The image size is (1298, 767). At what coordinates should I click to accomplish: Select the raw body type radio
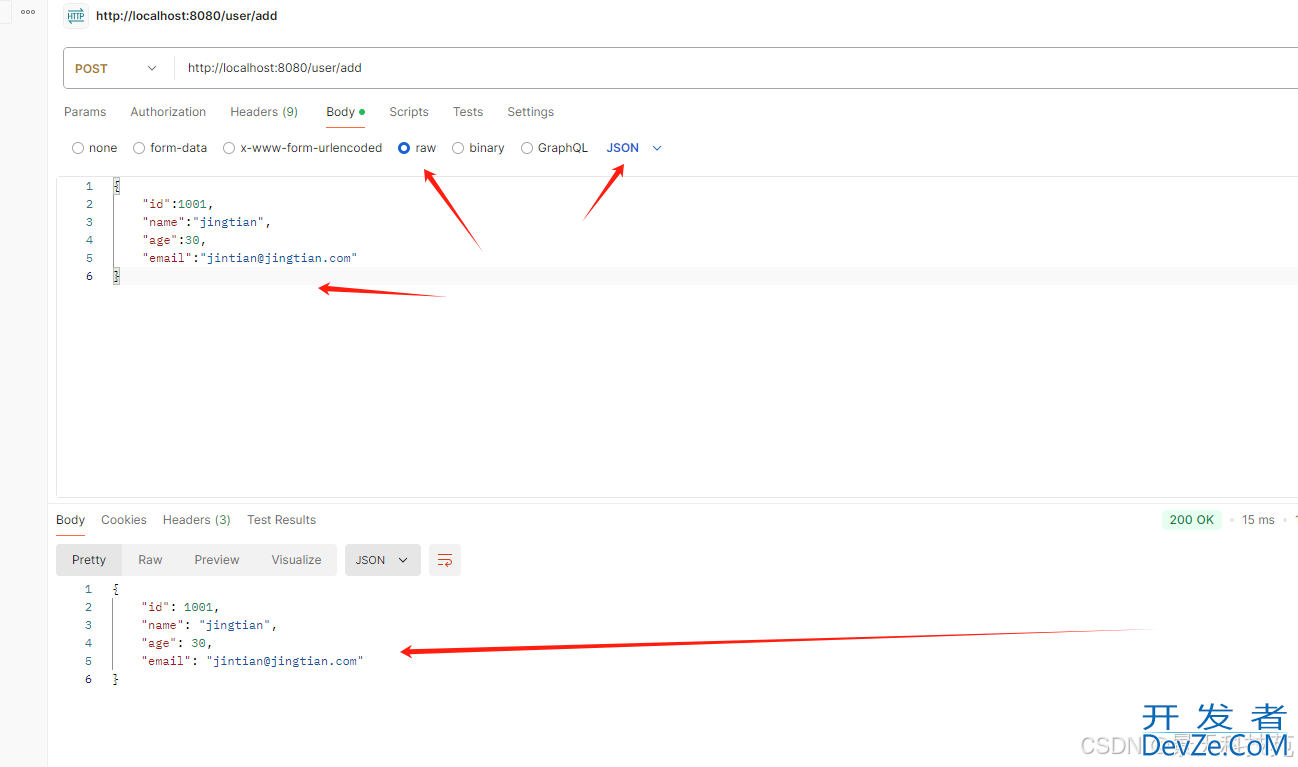[404, 148]
